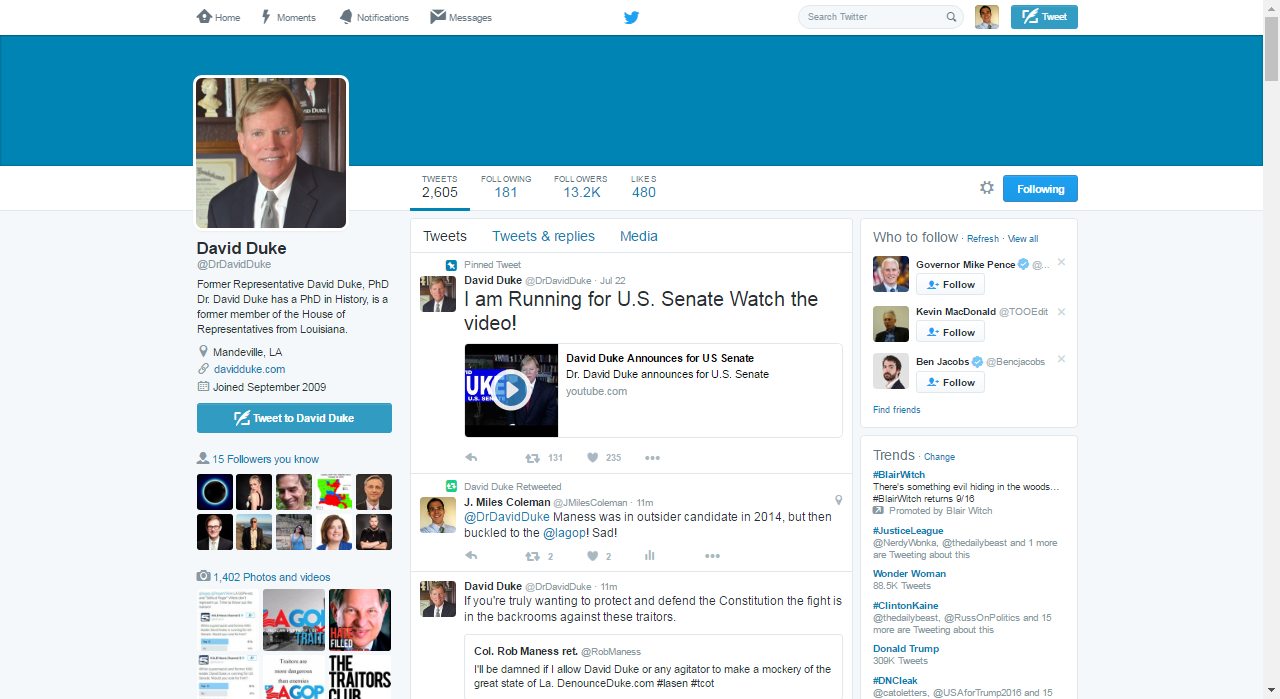Open more options on pinned tweet
Screen dimensions: 1280x699
click(652, 458)
